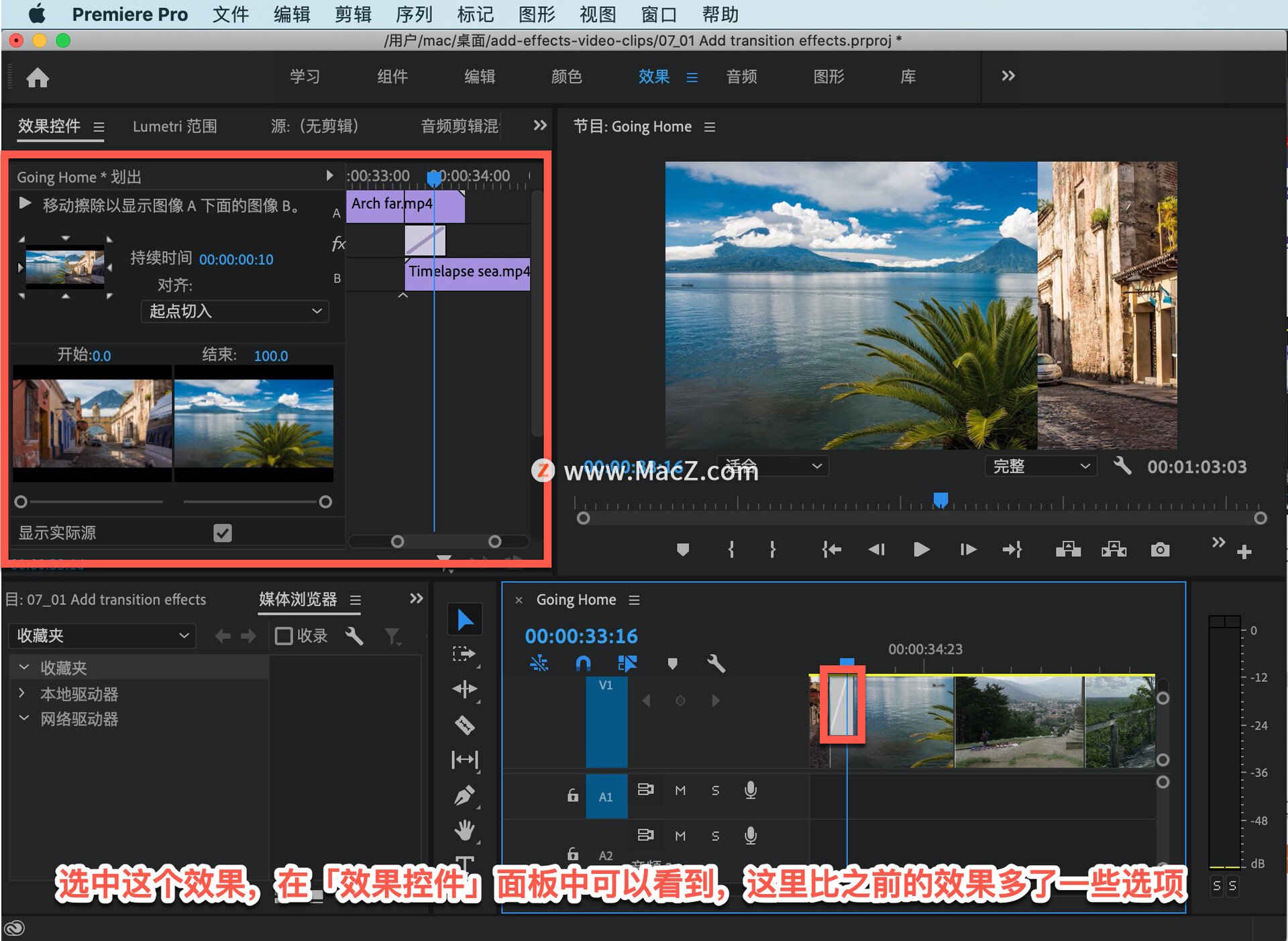Open the alignment dropdown showing 起点切入
1288x941 pixels.
click(x=235, y=311)
